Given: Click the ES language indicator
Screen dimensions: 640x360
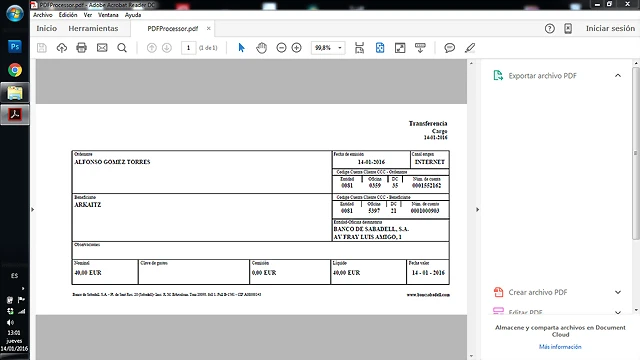Looking at the screenshot, I should point(15,276).
